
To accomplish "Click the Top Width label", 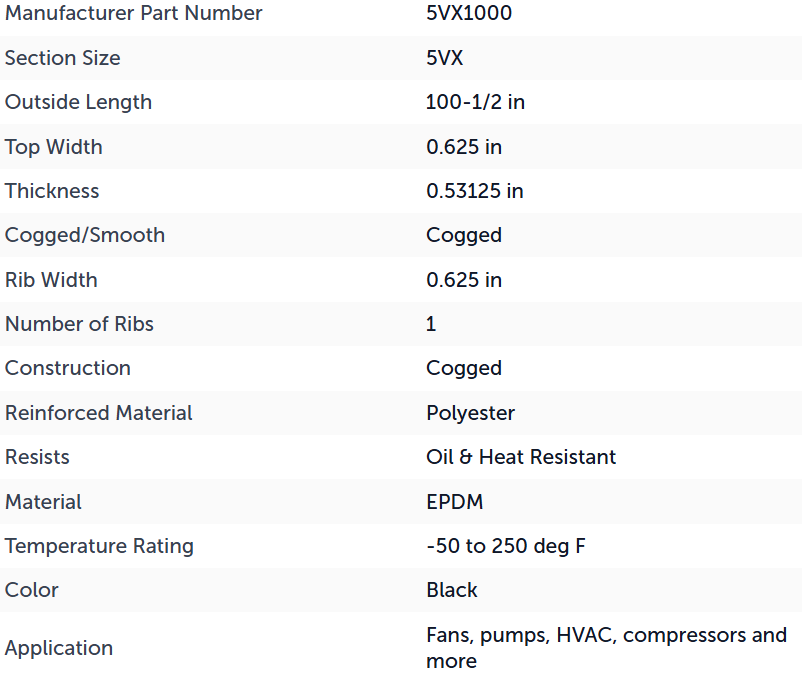I will (x=54, y=147).
